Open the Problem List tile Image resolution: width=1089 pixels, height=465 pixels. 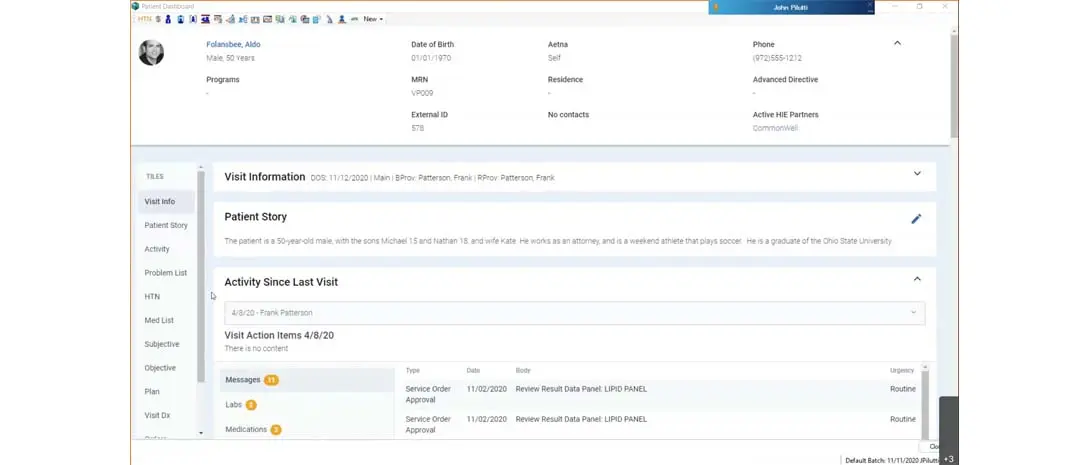coord(165,273)
